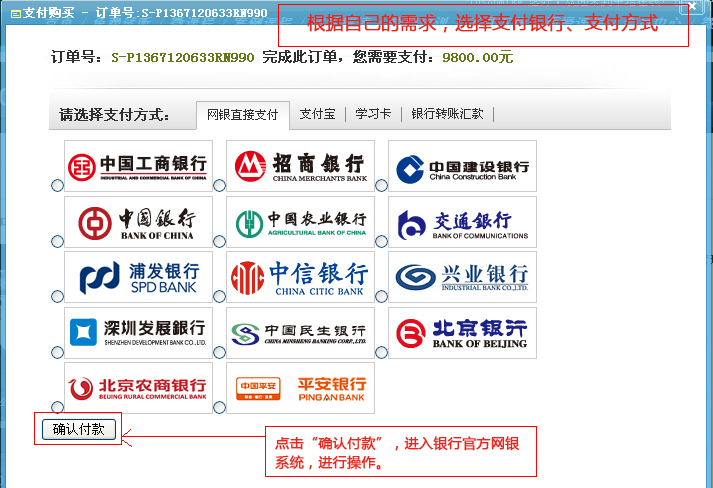Screen dimensions: 713x488
Task: Select the 北京农商银行 radio option
Action: coord(57,407)
